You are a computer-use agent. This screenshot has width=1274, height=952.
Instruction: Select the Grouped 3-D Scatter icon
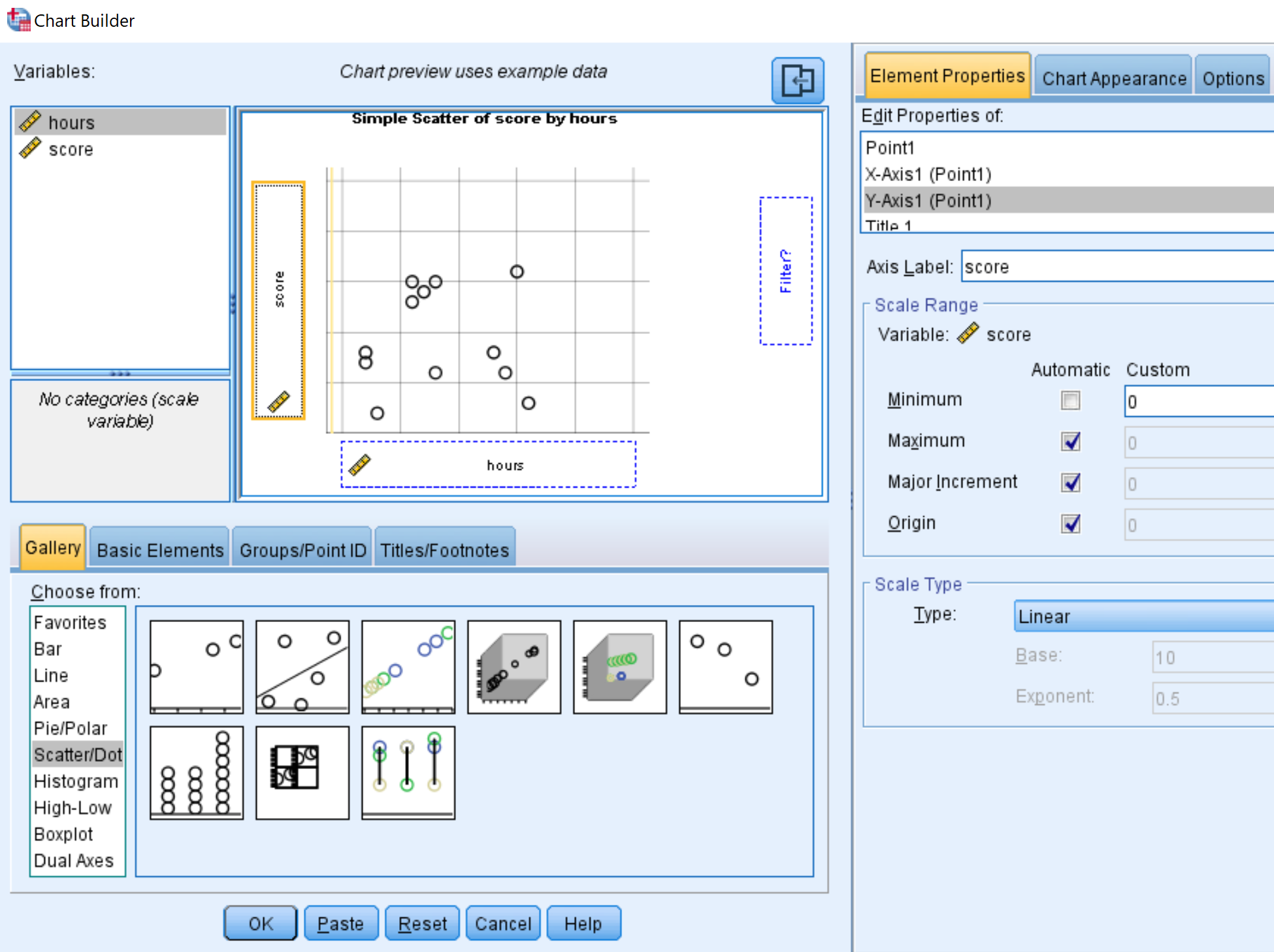(619, 666)
